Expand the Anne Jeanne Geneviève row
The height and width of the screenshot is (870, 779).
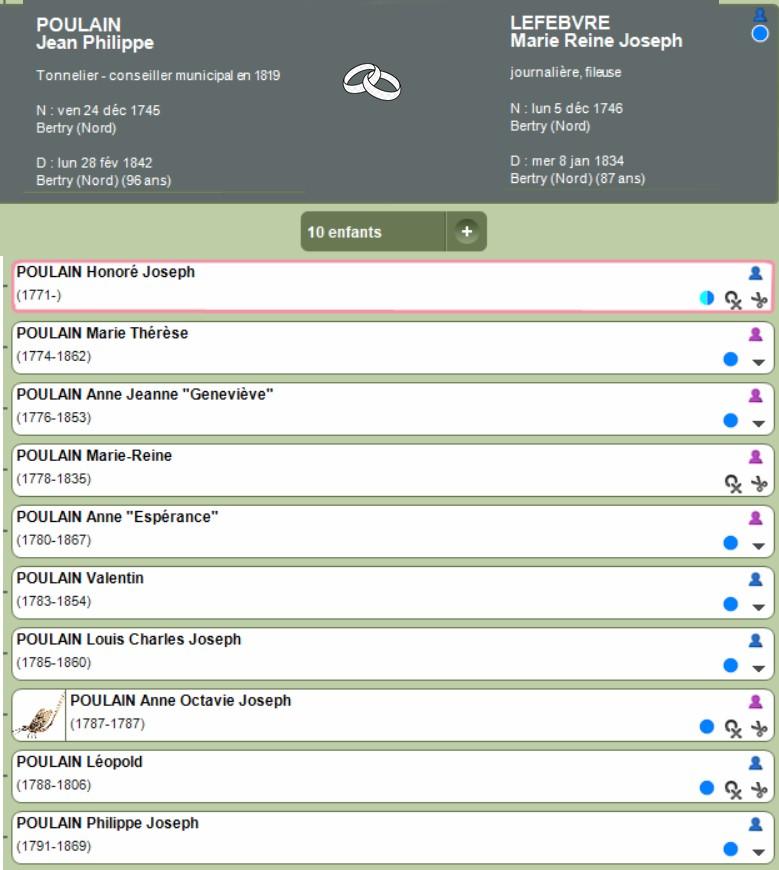point(758,424)
